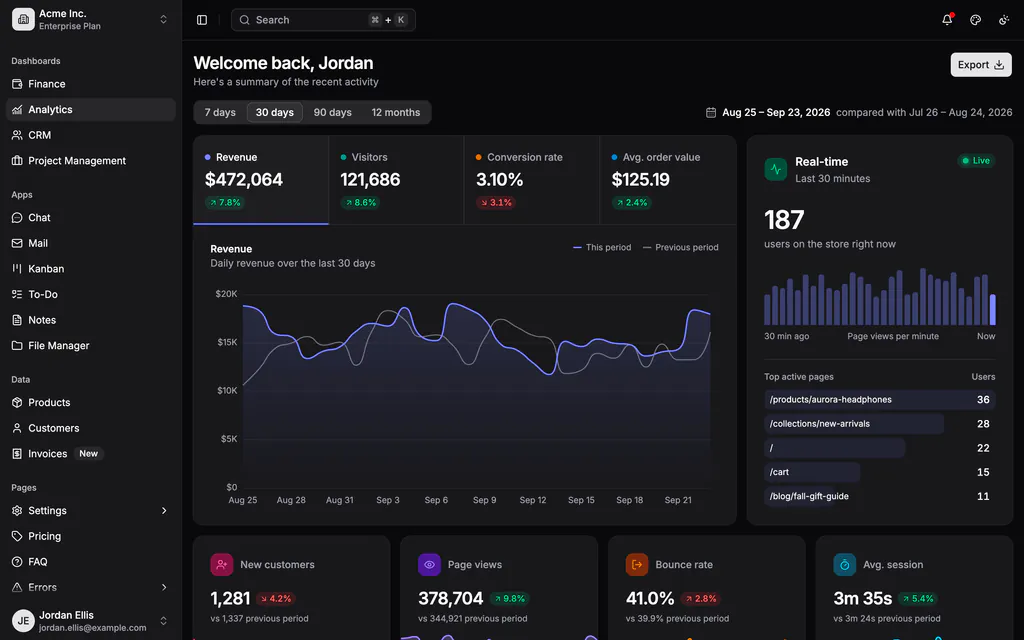Select the 7 days range

(x=220, y=112)
